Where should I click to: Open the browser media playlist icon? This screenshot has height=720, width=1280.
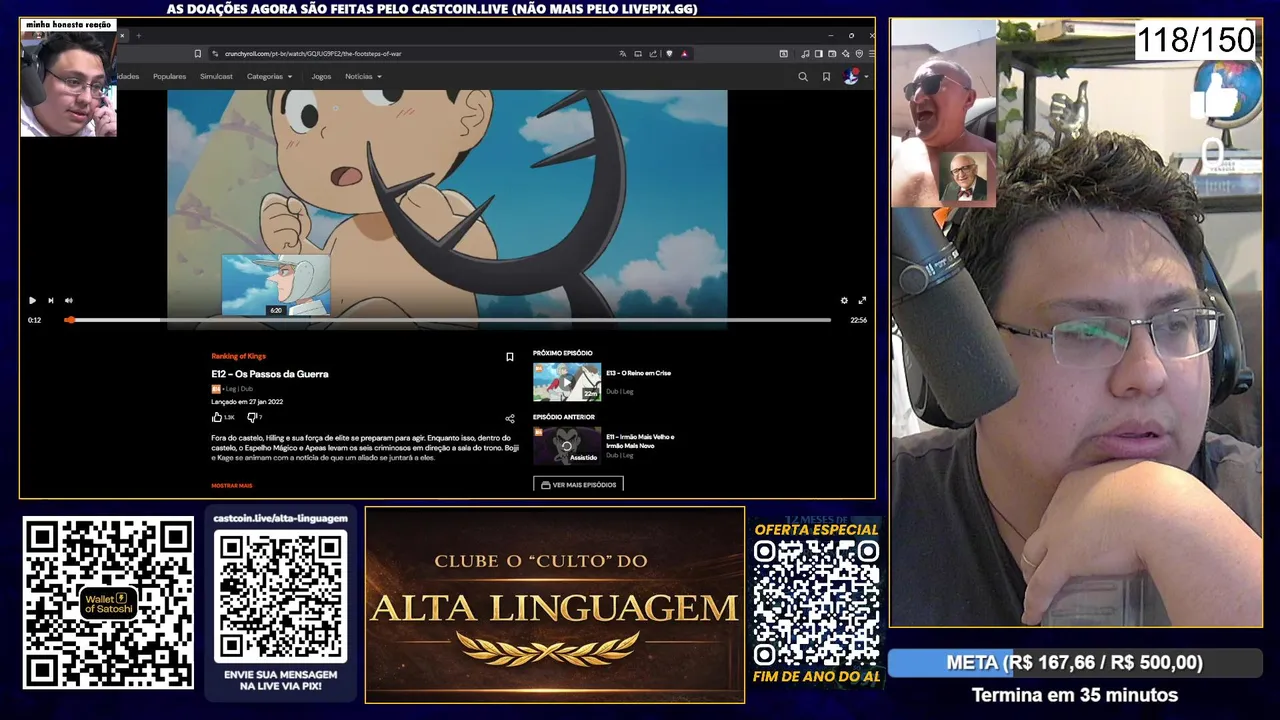pos(805,54)
